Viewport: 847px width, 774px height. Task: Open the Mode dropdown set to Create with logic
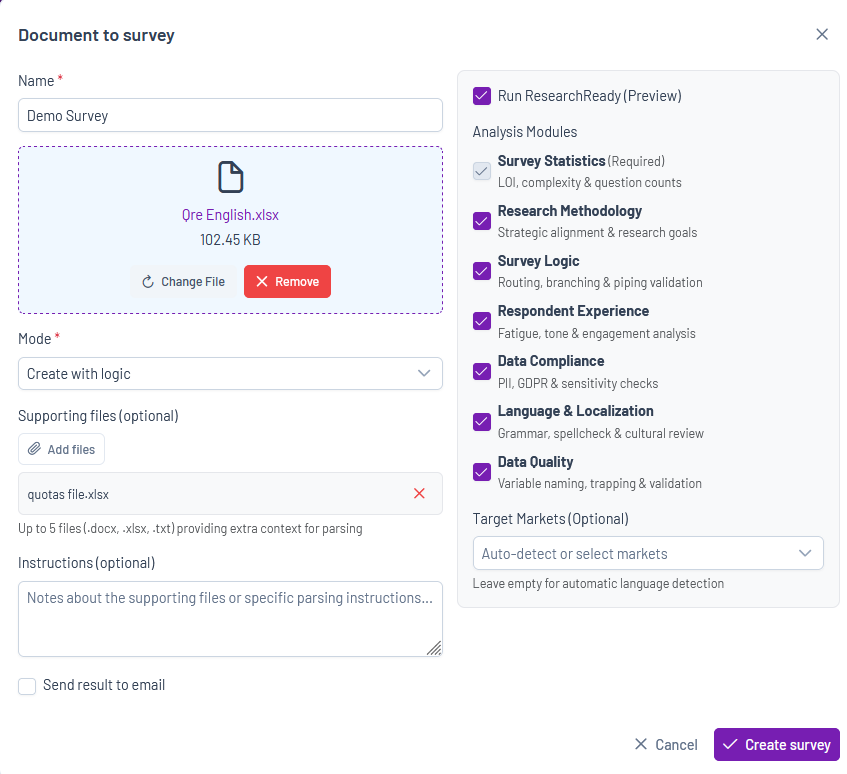[230, 373]
